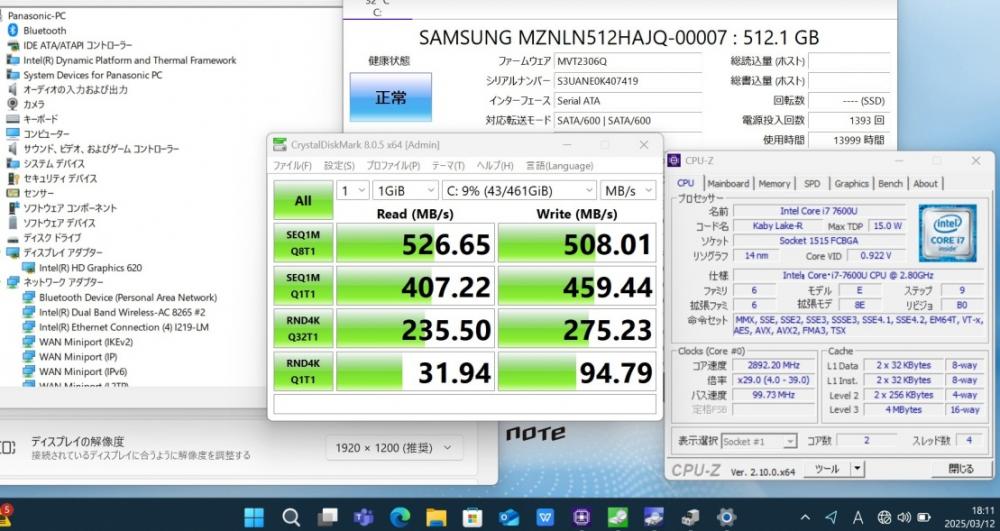Open volume tray icon
Screen dimensions: 1000x531
pos(904,517)
